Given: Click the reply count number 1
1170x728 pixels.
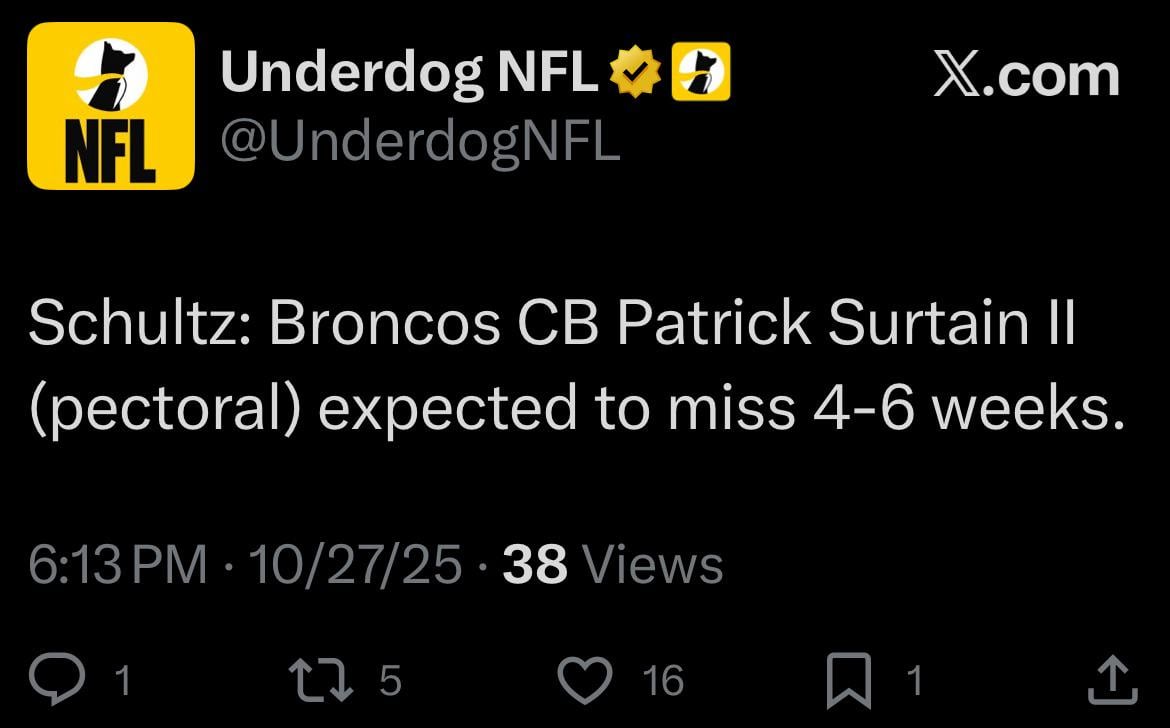Looking at the screenshot, I should tap(122, 682).
